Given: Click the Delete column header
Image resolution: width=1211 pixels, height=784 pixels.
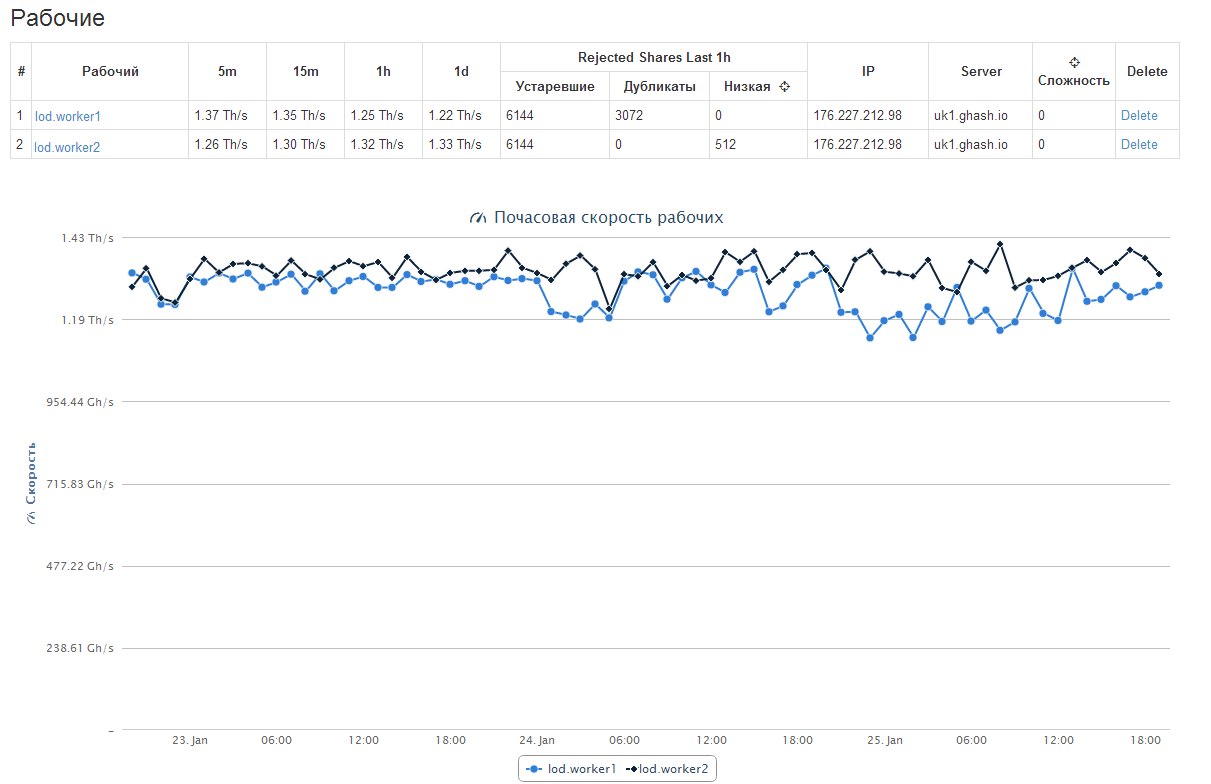Looking at the screenshot, I should click(1147, 72).
